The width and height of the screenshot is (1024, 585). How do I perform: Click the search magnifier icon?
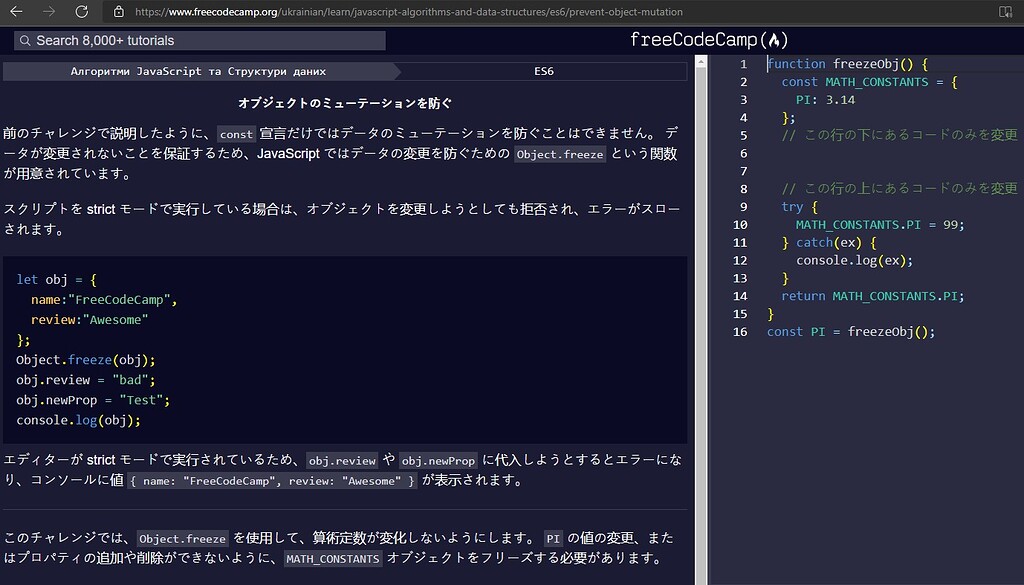click(25, 40)
